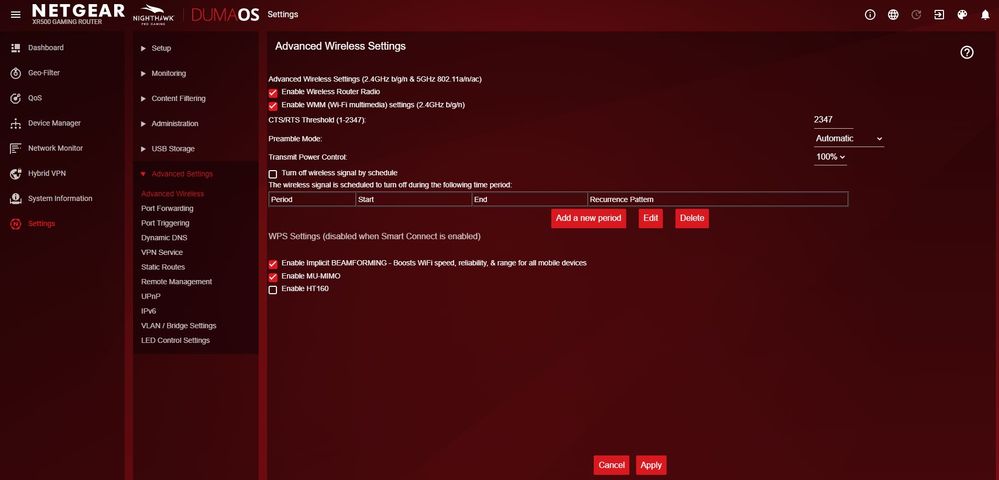Image resolution: width=999 pixels, height=480 pixels.
Task: Click the logout arrow icon
Action: pos(939,15)
